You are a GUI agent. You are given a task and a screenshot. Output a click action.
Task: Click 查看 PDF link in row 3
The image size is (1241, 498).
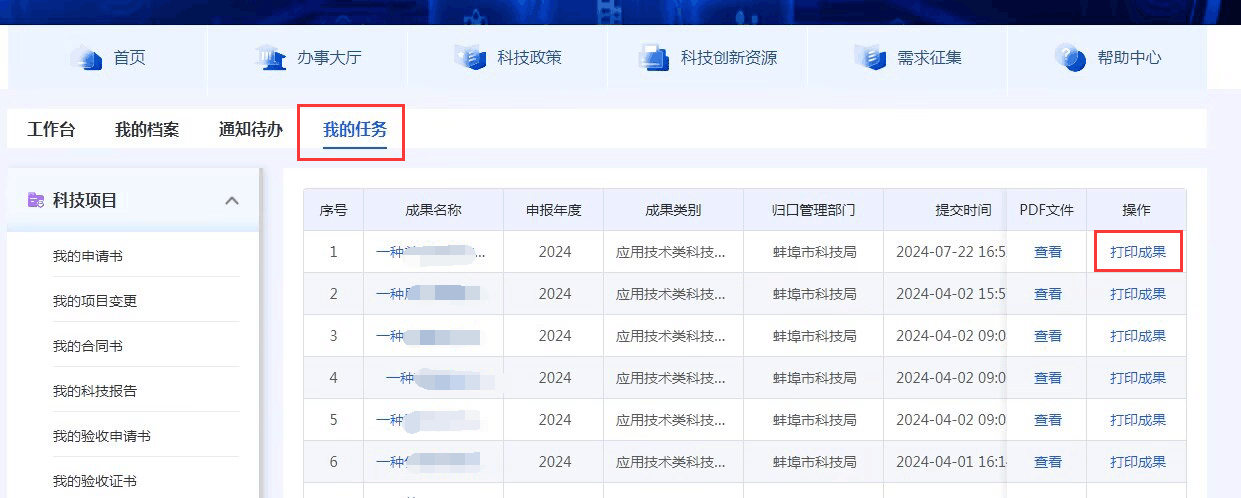tap(1048, 336)
